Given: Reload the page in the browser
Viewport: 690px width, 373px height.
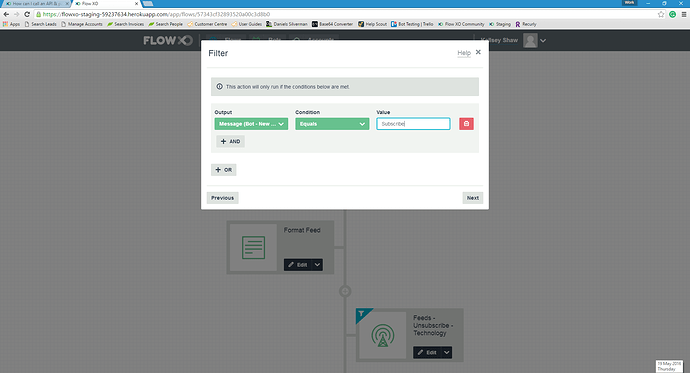Looking at the screenshot, I should tap(27, 14).
